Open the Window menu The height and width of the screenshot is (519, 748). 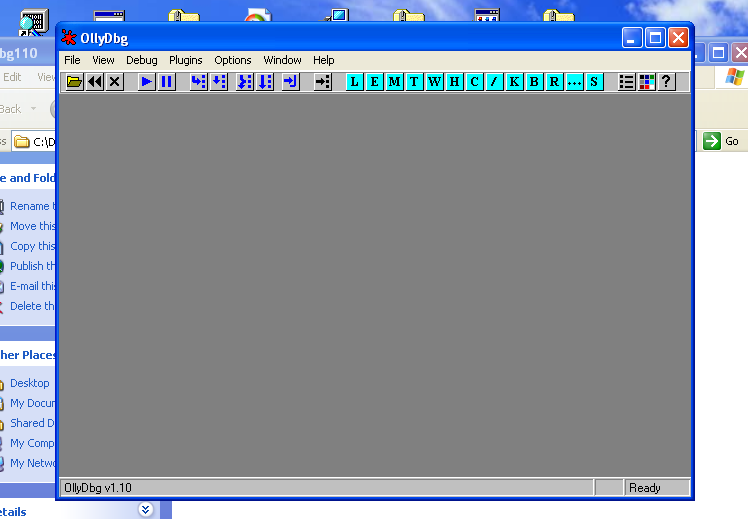point(282,60)
